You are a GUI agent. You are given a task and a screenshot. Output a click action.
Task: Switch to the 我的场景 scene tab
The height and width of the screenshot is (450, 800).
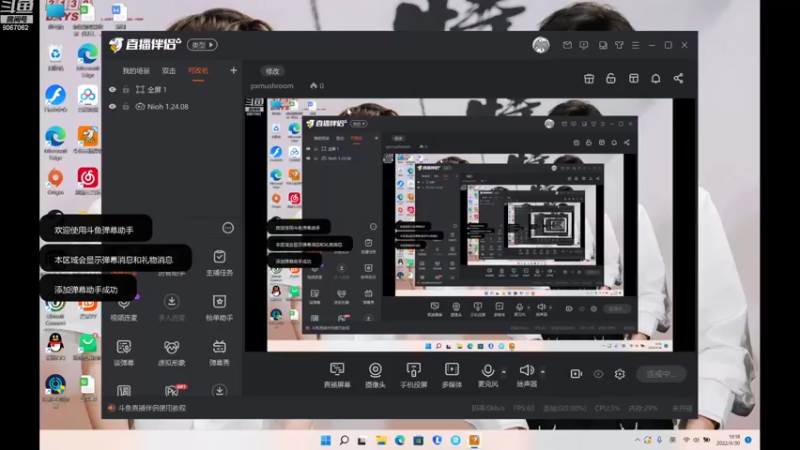tap(136, 71)
